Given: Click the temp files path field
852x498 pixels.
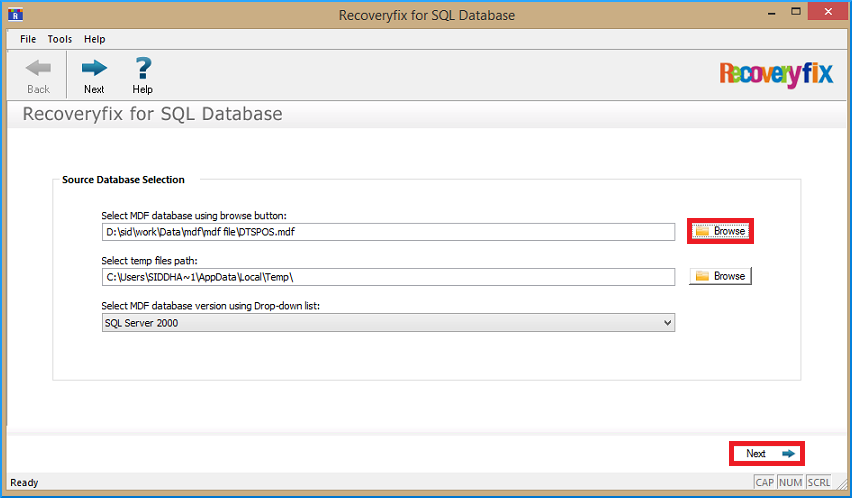Looking at the screenshot, I should (388, 277).
